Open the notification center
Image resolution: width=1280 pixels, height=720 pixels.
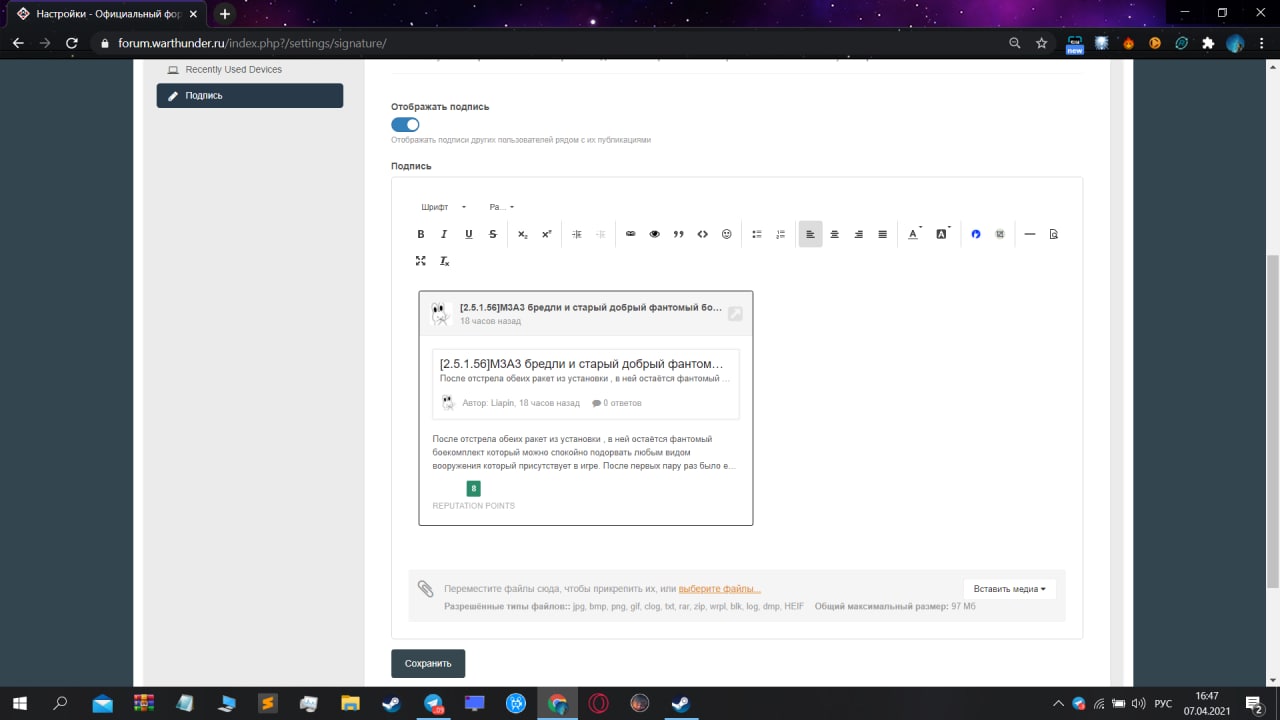(x=1253, y=703)
